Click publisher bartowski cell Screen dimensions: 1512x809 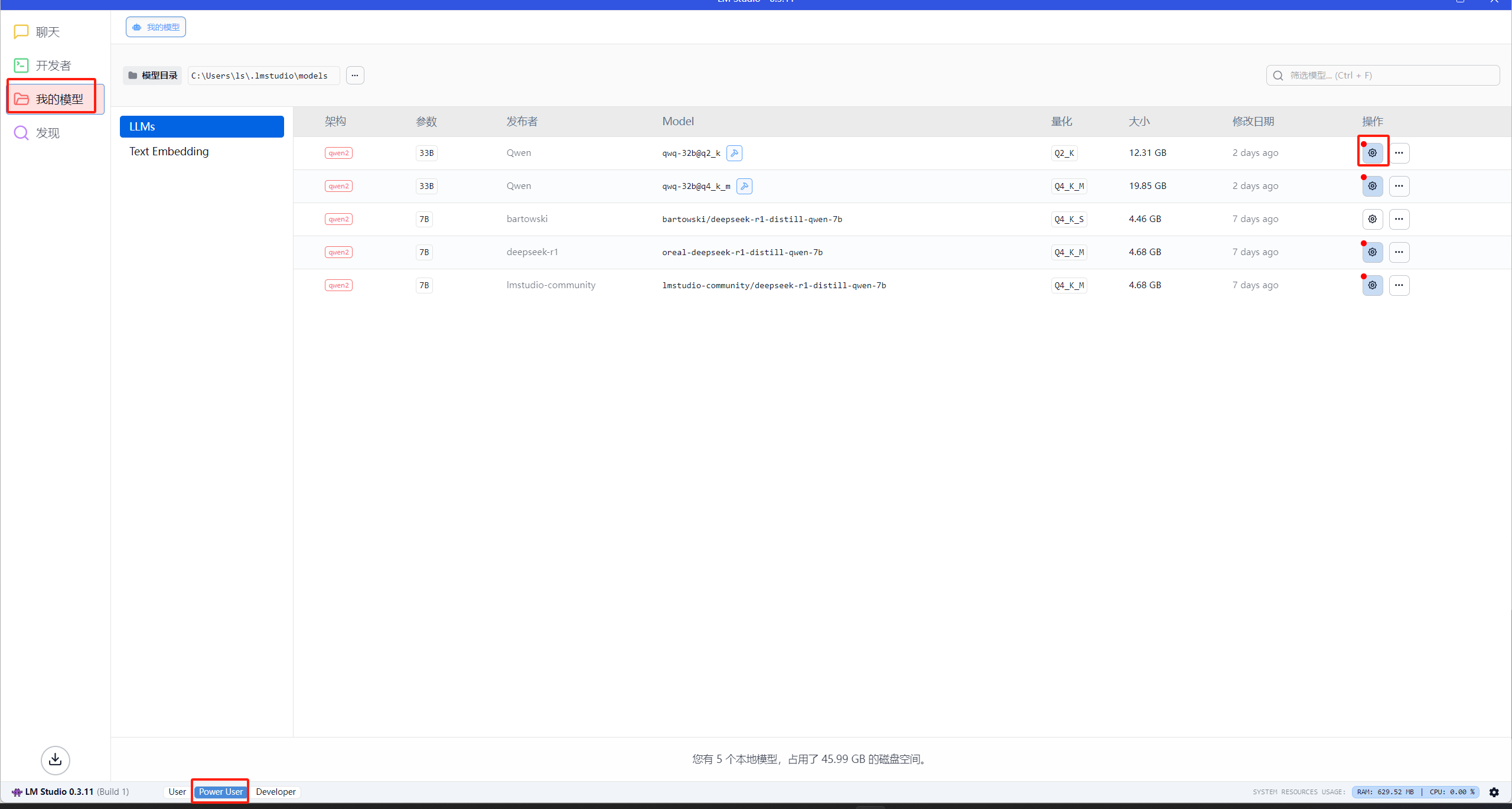pos(527,219)
